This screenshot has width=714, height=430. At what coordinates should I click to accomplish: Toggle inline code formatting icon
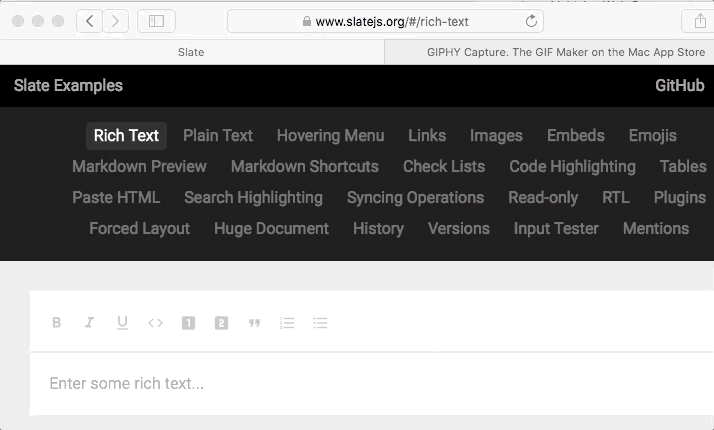pos(155,323)
